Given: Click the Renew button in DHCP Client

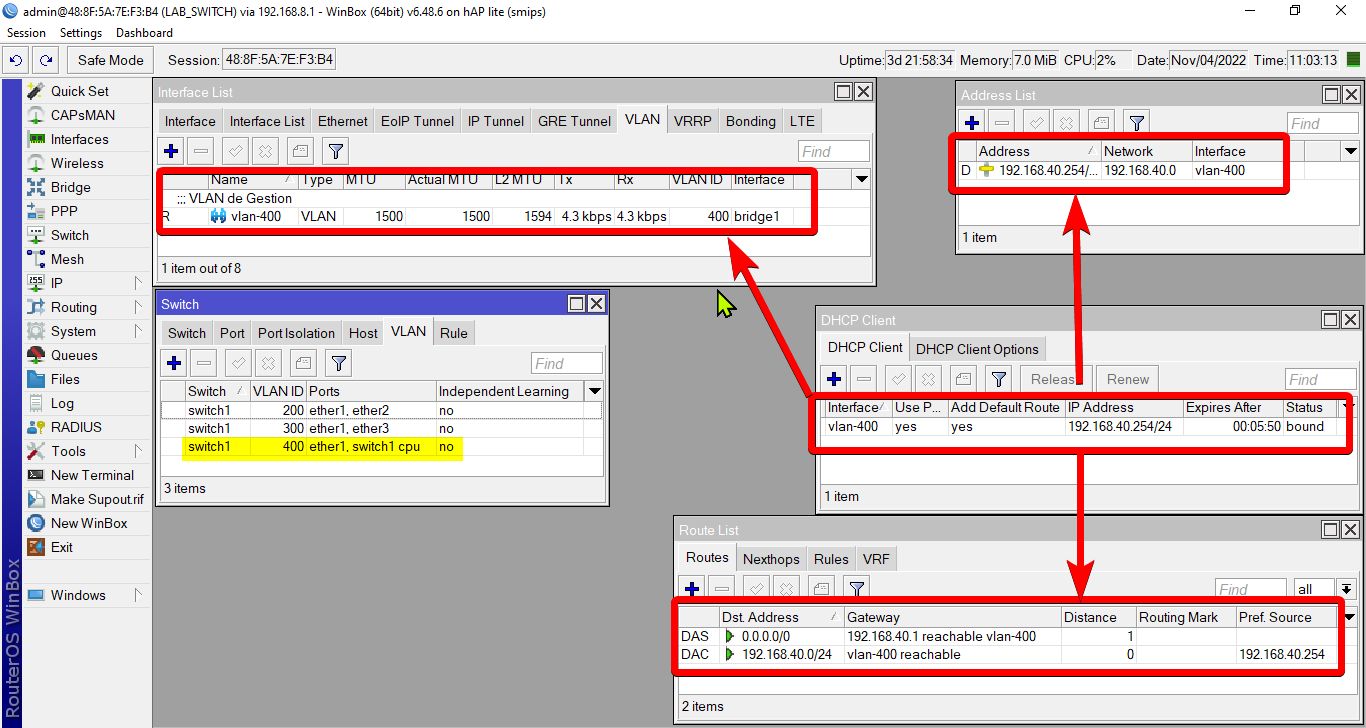Looking at the screenshot, I should coord(1127,379).
